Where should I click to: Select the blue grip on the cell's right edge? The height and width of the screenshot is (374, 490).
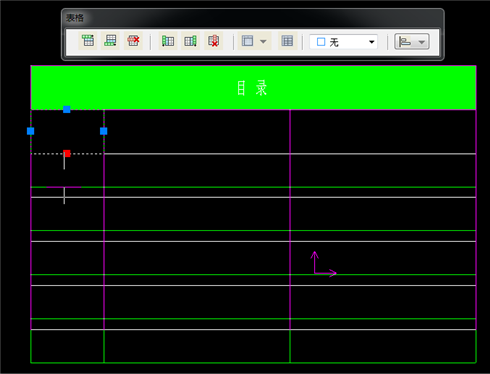tap(104, 131)
